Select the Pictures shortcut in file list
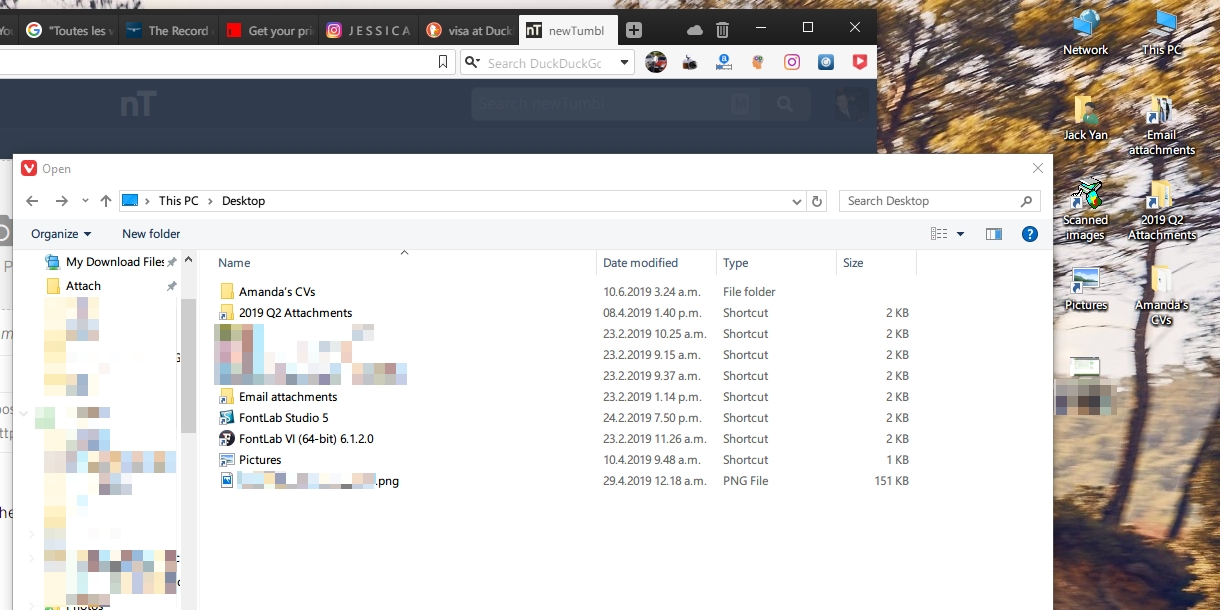1220x610 pixels. click(x=260, y=460)
